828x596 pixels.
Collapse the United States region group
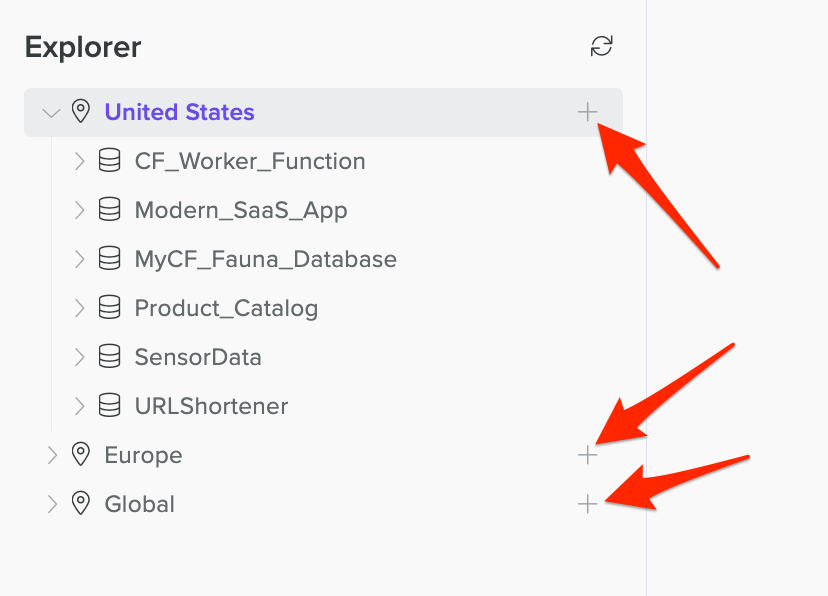pos(51,113)
